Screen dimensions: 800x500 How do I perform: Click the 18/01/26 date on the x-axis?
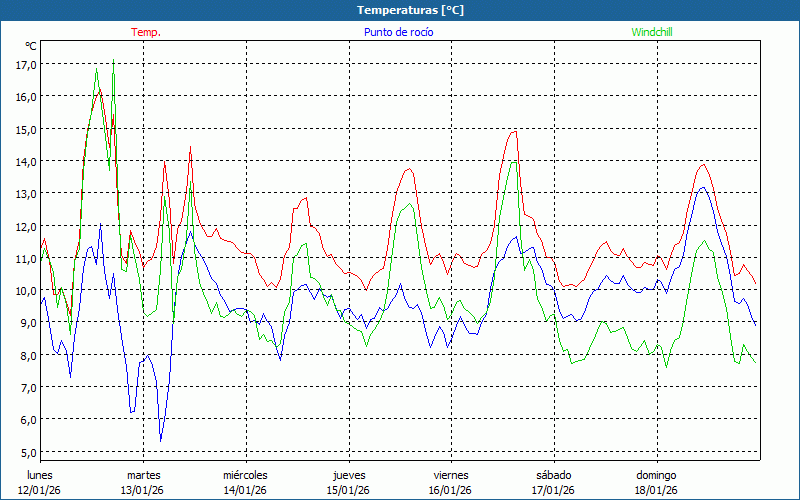[x=656, y=490]
